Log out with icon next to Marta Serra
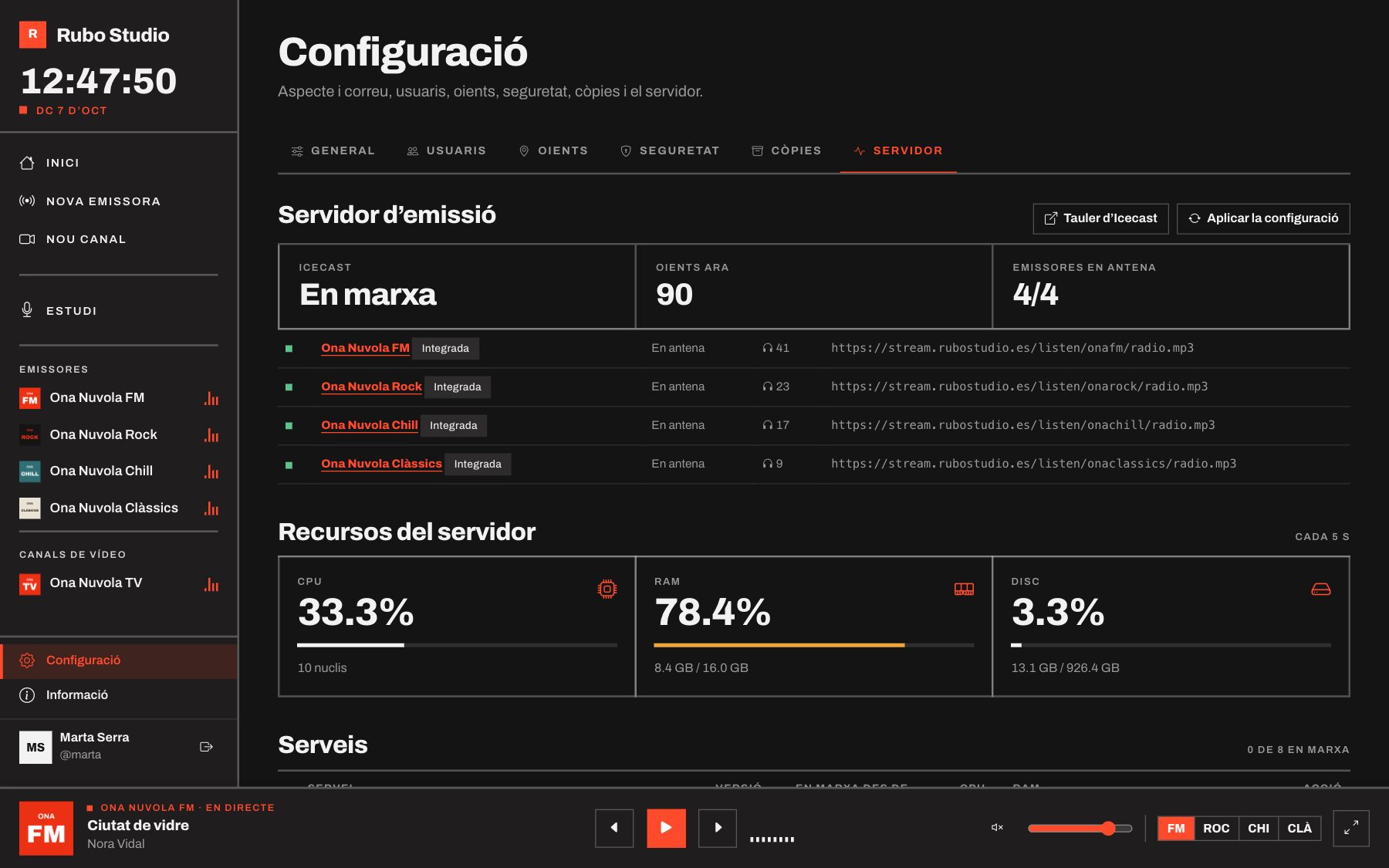The image size is (1389, 868). (206, 747)
